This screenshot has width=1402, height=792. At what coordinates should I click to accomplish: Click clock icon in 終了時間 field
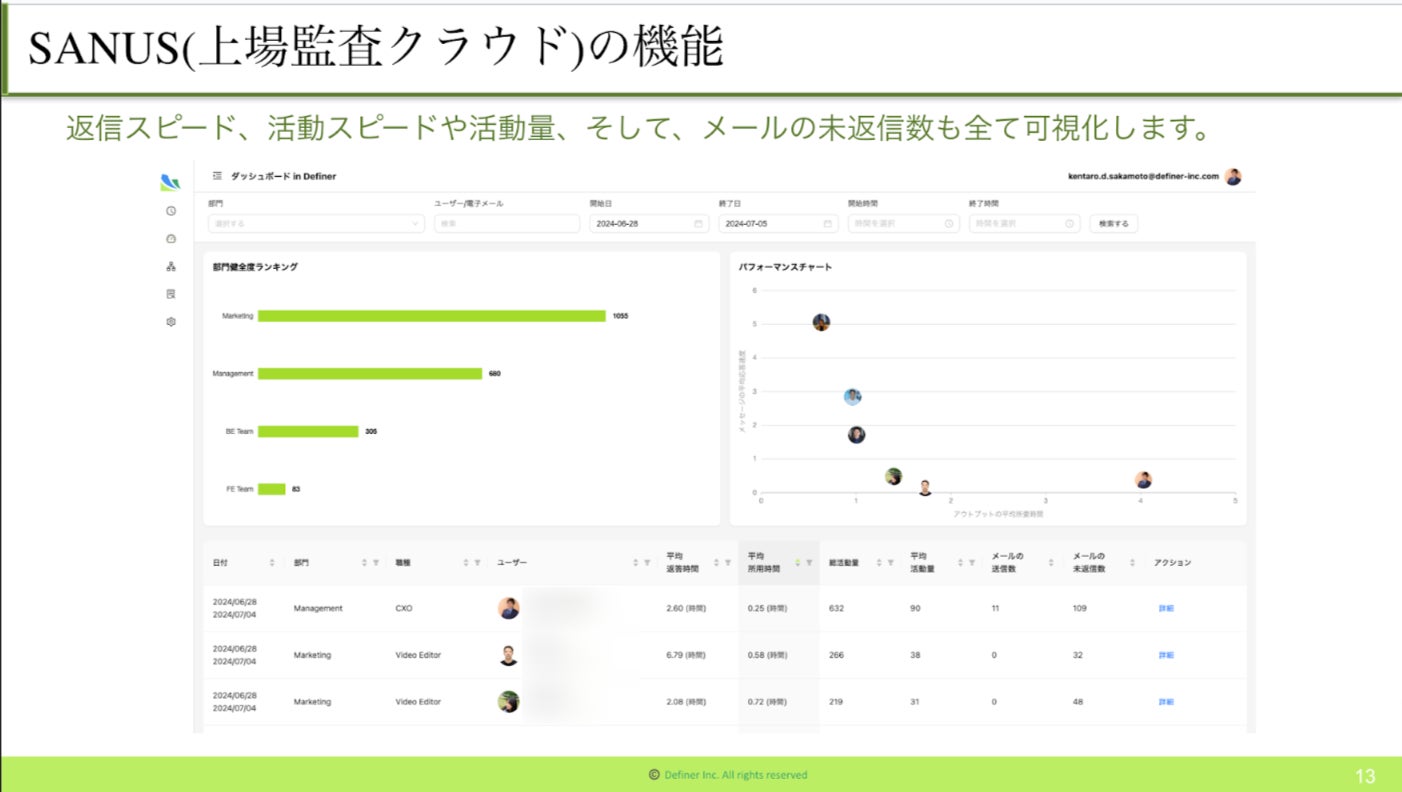coord(1070,224)
